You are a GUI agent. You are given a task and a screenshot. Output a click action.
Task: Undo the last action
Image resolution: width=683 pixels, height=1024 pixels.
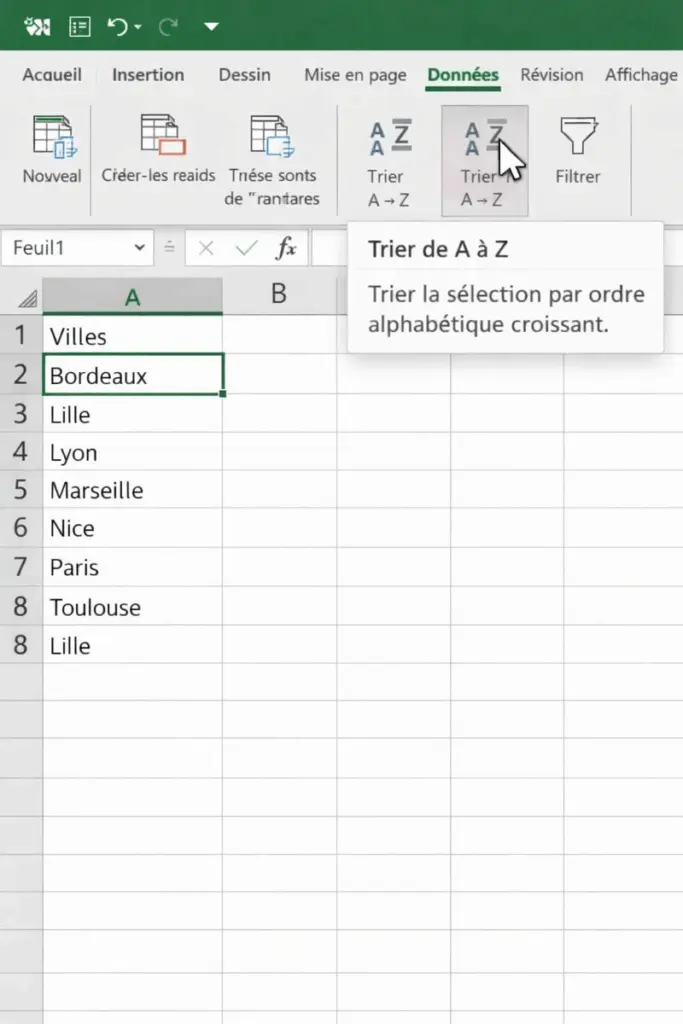point(118,27)
